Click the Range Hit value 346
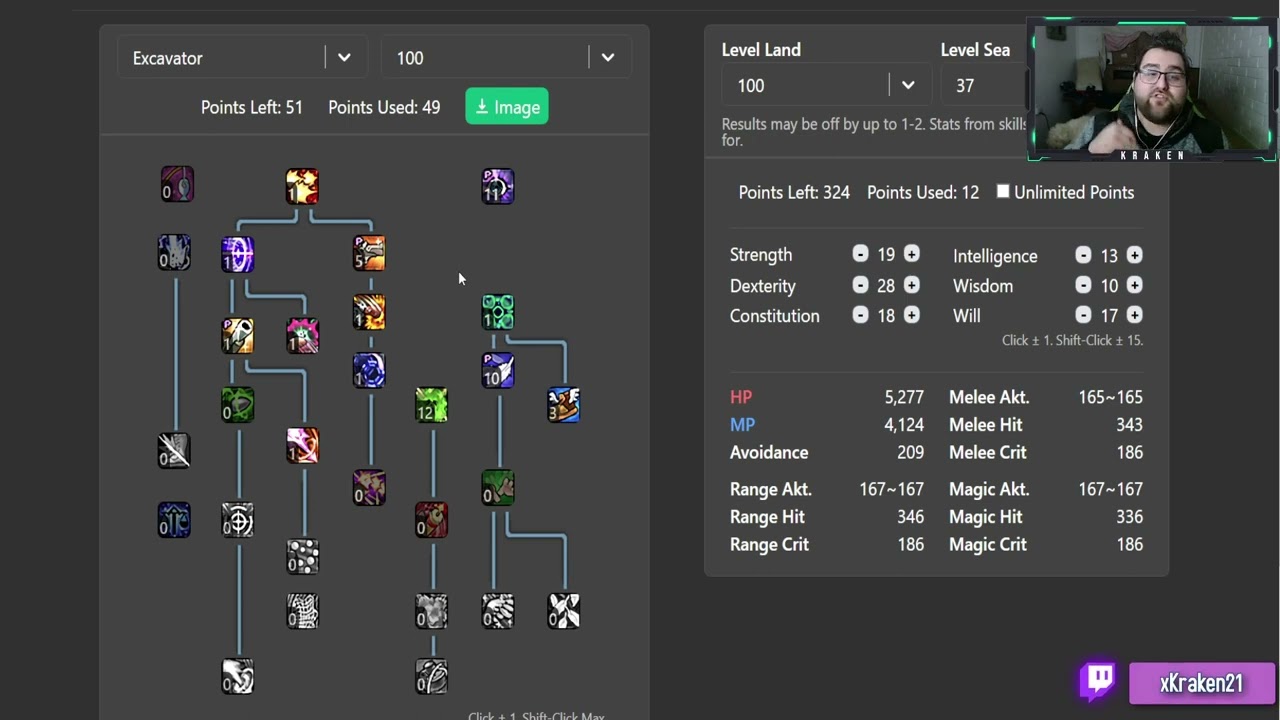The height and width of the screenshot is (720, 1280). (x=910, y=516)
